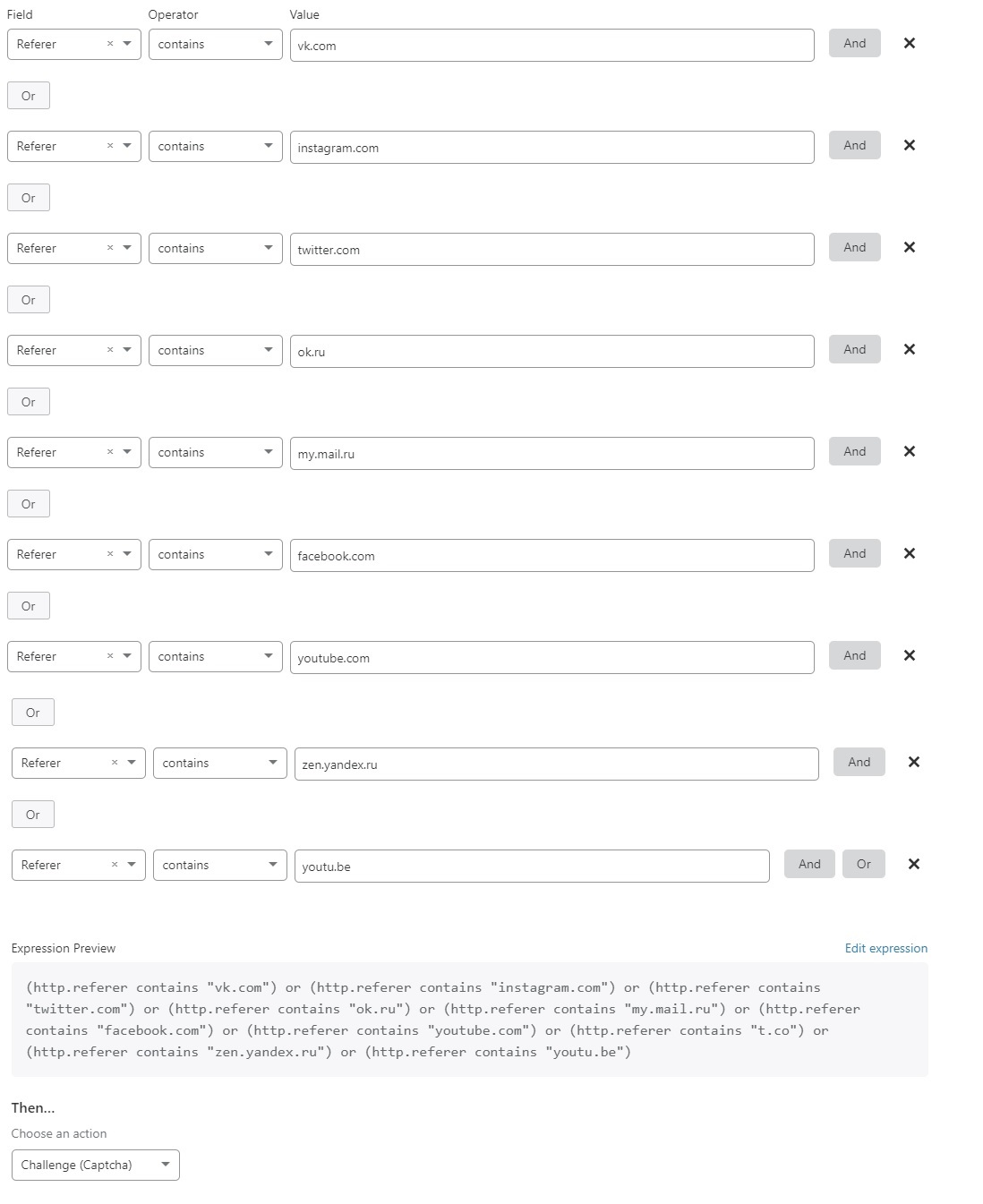Image resolution: width=983 pixels, height=1204 pixels.
Task: Remove the vk.com rule row
Action: 910,43
